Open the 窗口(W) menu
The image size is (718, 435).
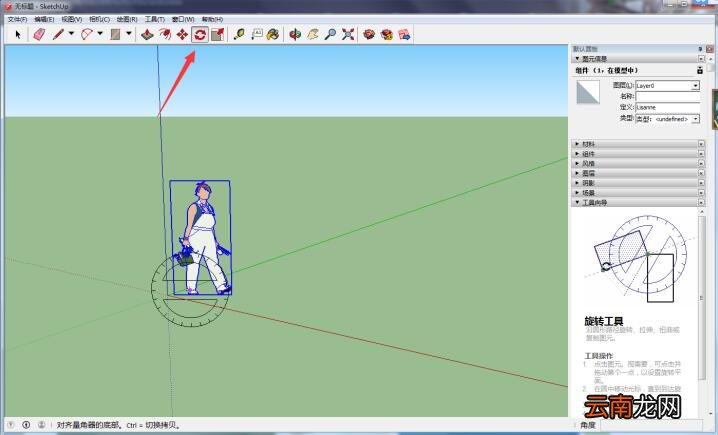183,19
